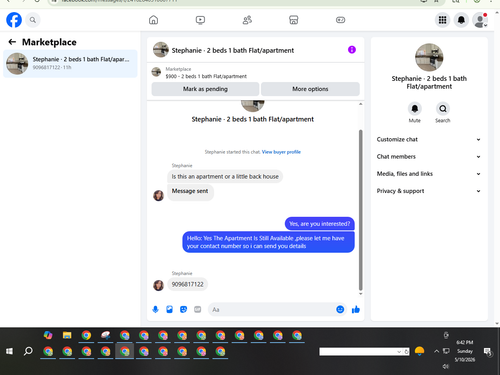Click chat scrollbar up arrow
The image size is (500, 375).
point(360,104)
